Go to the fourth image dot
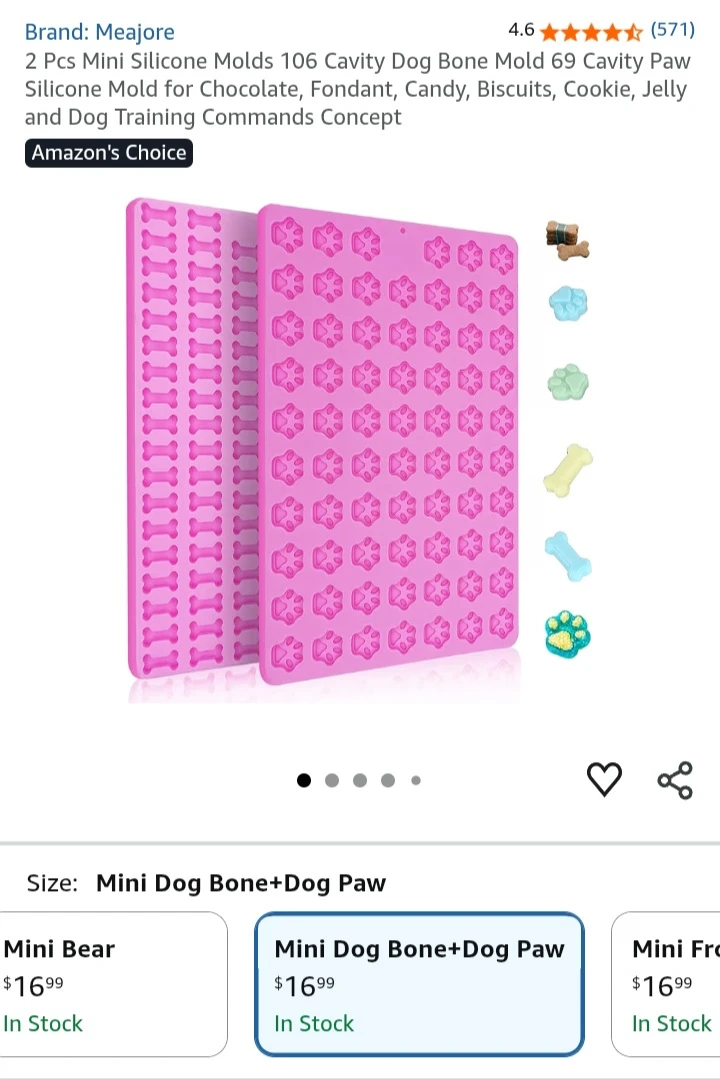The image size is (720, 1079). 388,780
